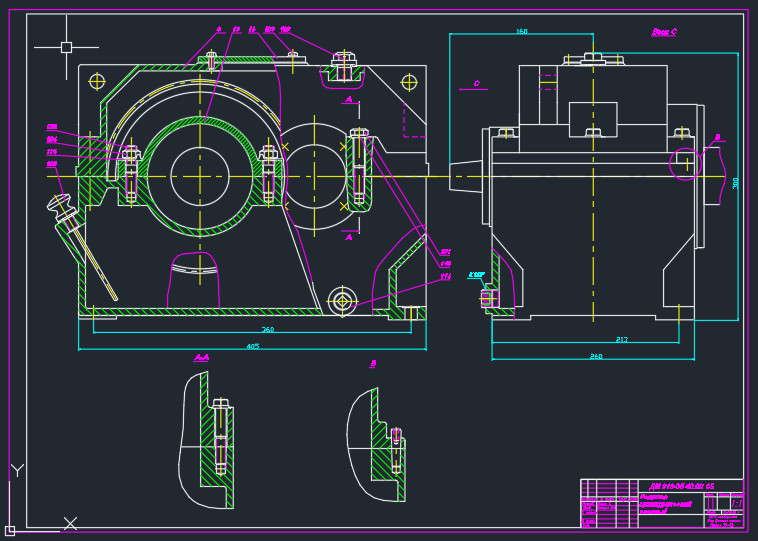Click the center of the large bearing bore
The height and width of the screenshot is (541, 758).
click(x=200, y=176)
